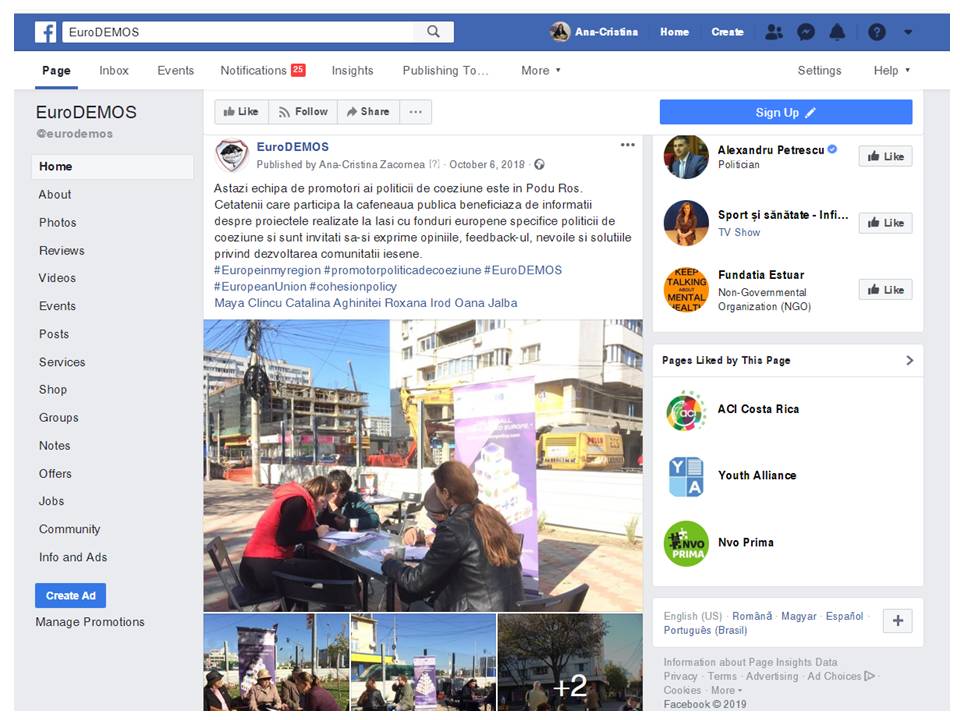Open Info and Ads in sidebar
The height and width of the screenshot is (720, 960).
click(x=73, y=557)
